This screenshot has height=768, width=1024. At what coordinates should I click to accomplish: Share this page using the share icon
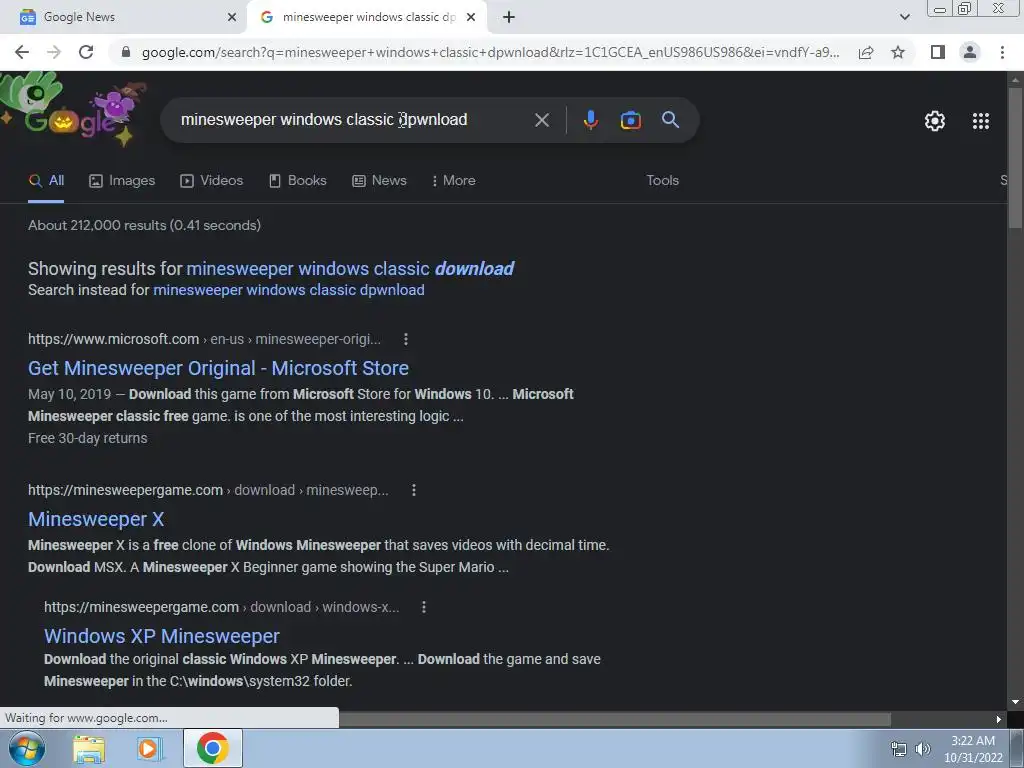click(x=866, y=52)
